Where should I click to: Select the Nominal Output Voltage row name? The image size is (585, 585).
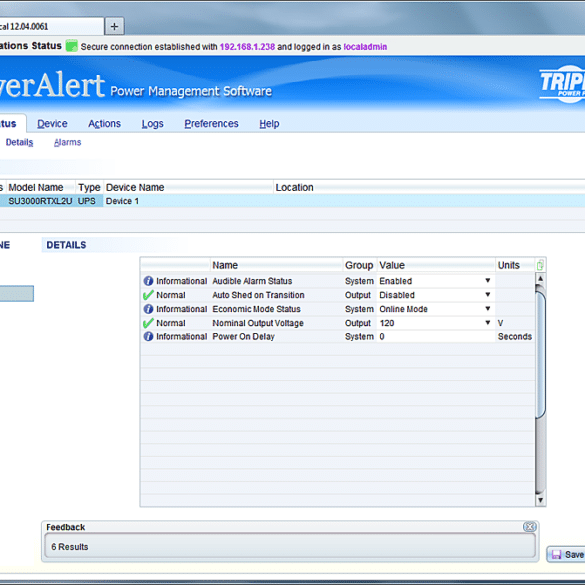pyautogui.click(x=258, y=323)
